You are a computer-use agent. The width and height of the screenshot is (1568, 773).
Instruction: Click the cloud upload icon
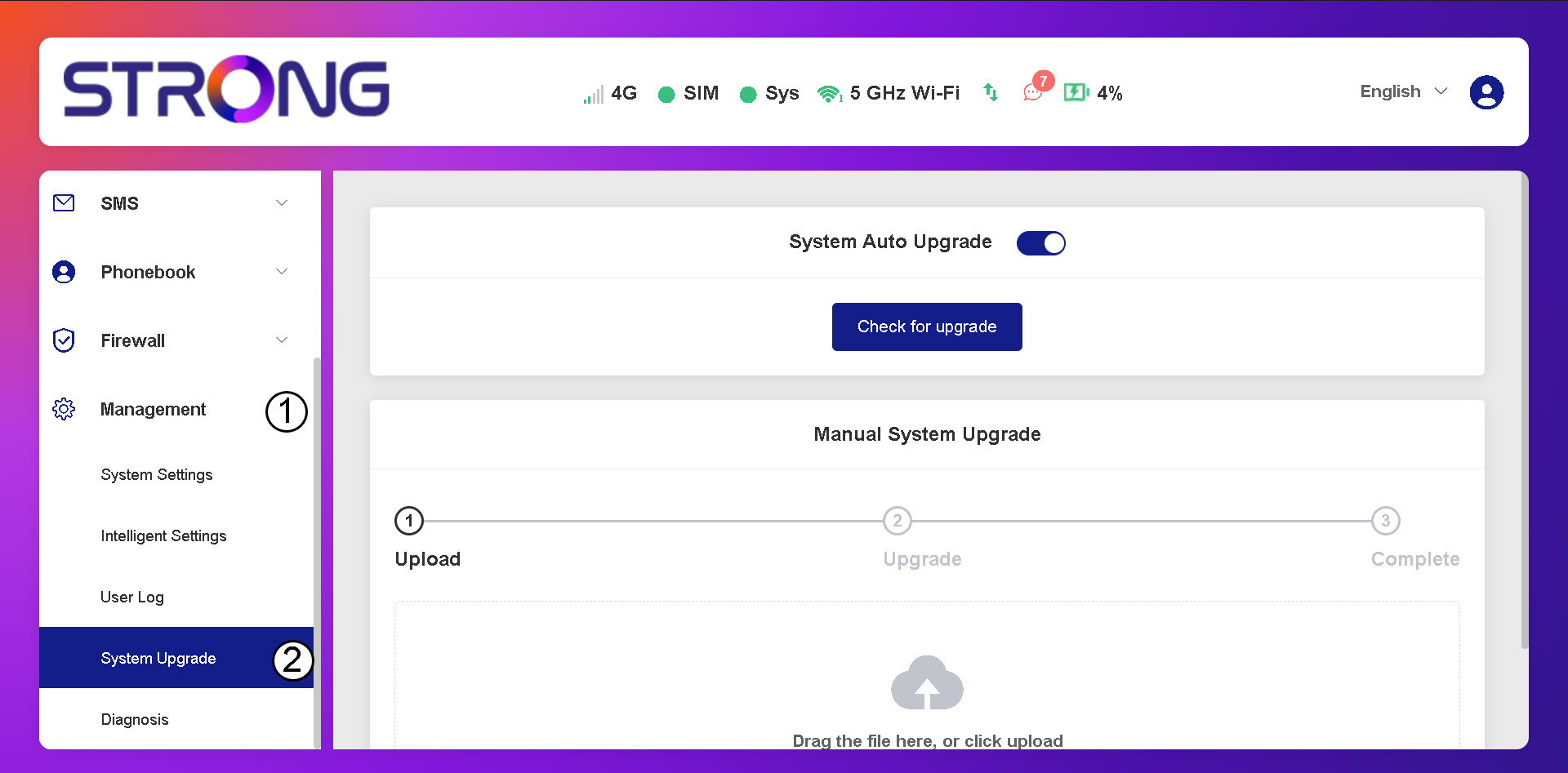pos(927,683)
